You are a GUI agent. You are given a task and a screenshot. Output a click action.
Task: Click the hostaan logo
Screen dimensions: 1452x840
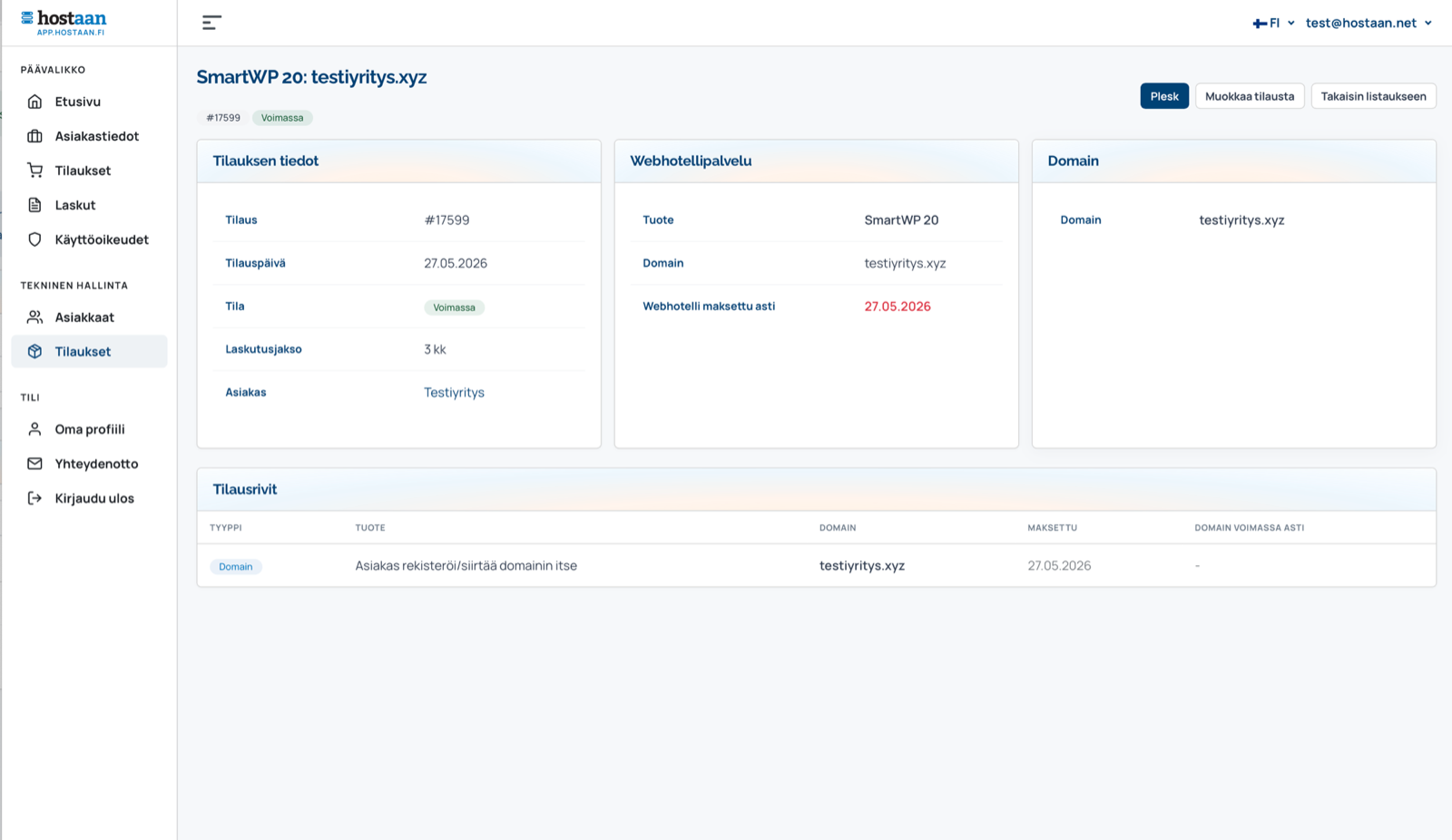pos(64,23)
